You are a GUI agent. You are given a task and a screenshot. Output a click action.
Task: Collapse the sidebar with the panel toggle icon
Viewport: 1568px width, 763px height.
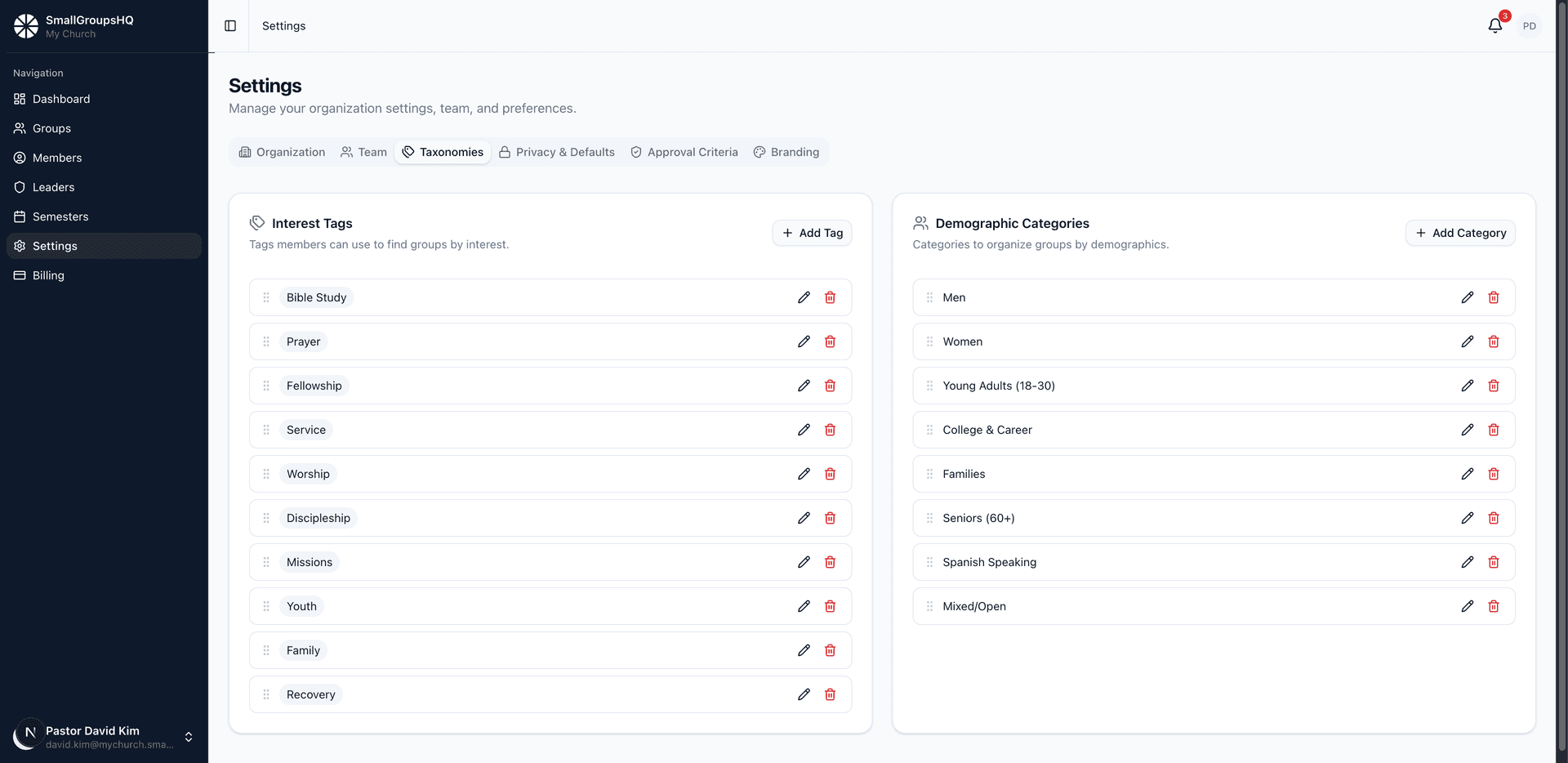coord(229,25)
